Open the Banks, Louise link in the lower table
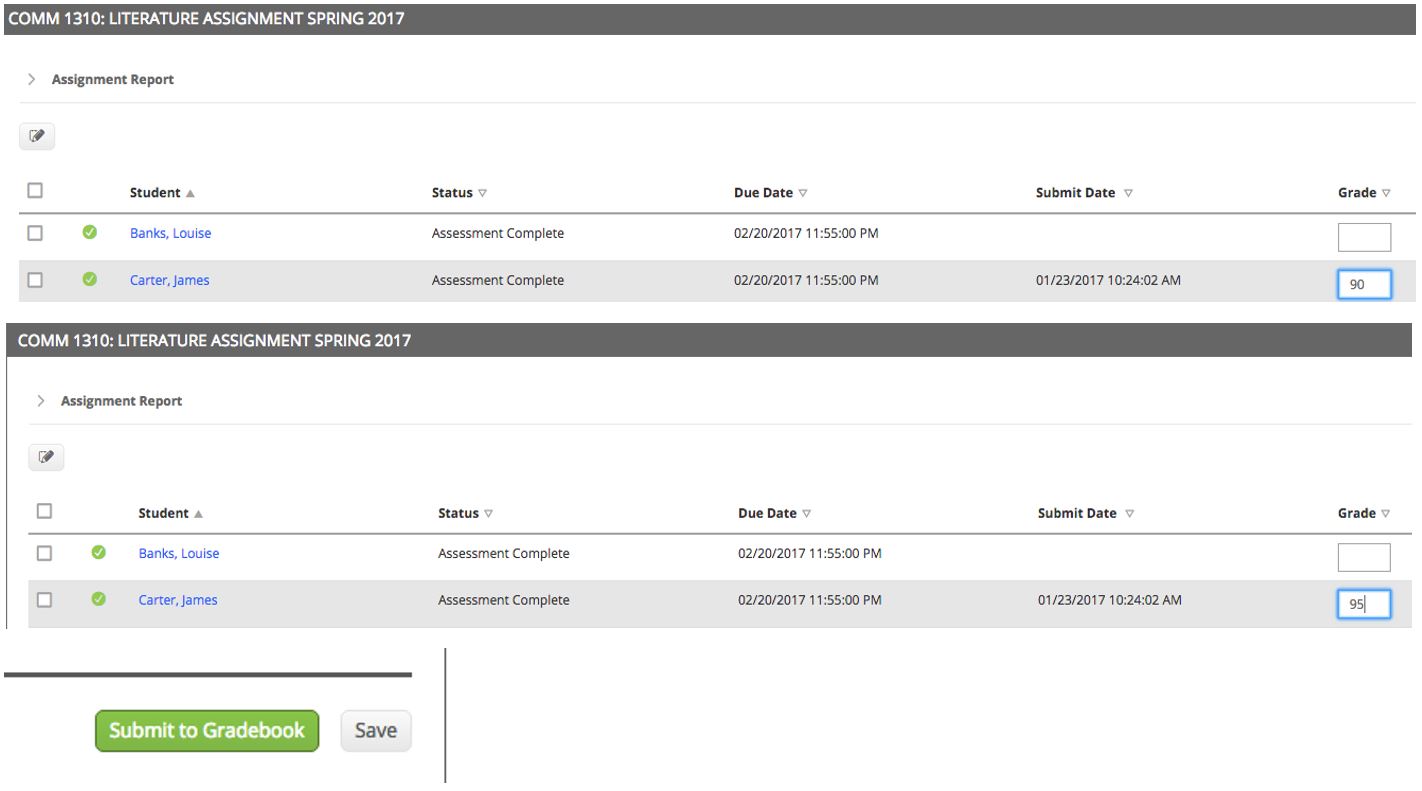Image resolution: width=1422 pixels, height=791 pixels. [x=179, y=553]
